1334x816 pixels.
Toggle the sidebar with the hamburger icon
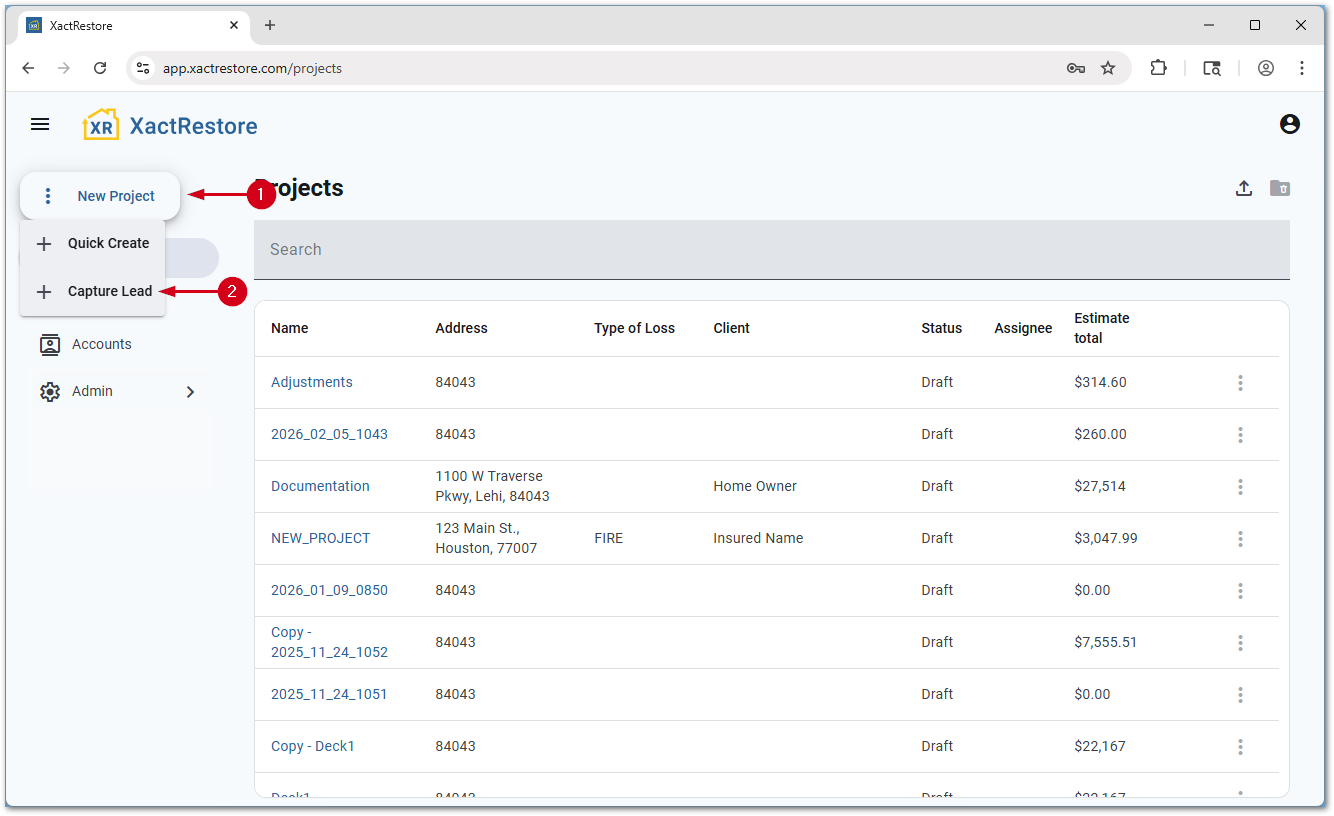click(40, 124)
